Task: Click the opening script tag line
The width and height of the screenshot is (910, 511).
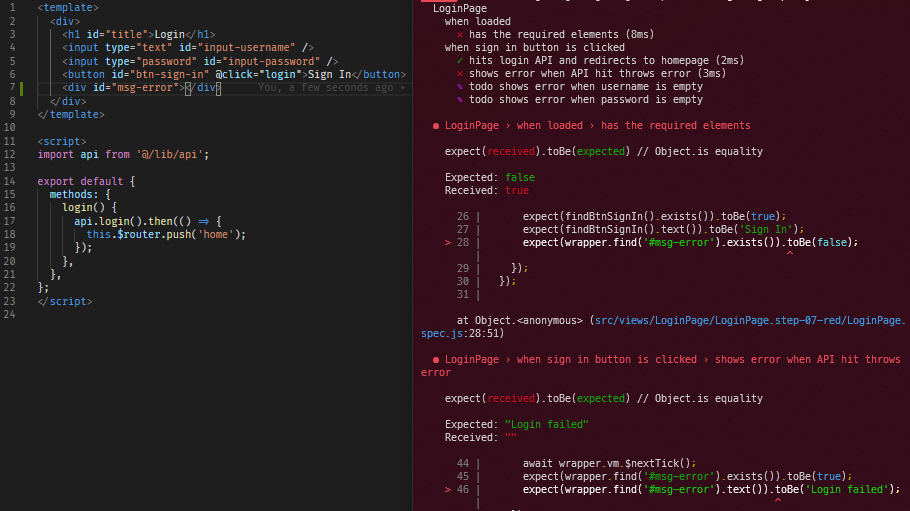Action: click(x=62, y=141)
